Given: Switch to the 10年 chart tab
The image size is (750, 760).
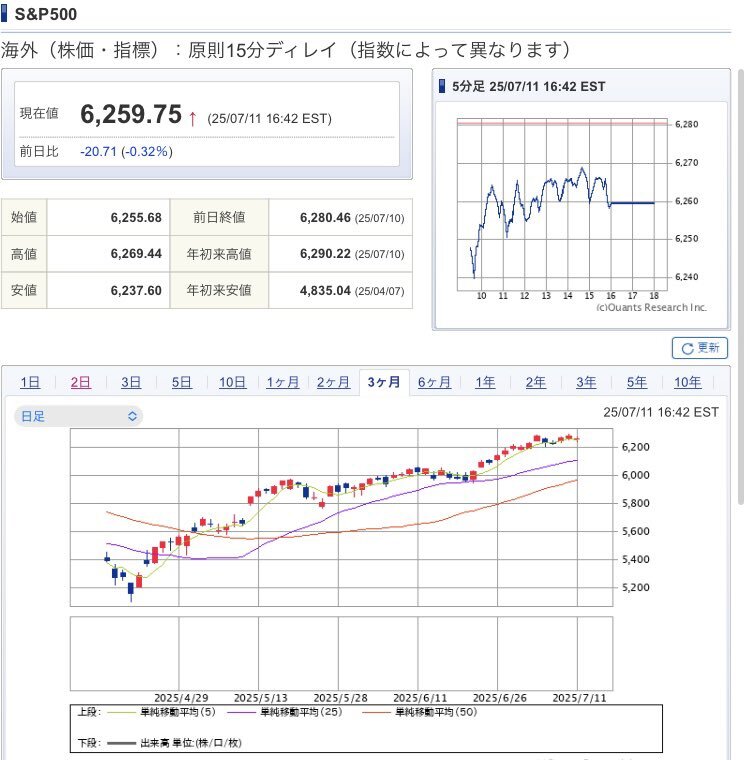Looking at the screenshot, I should coord(687,382).
